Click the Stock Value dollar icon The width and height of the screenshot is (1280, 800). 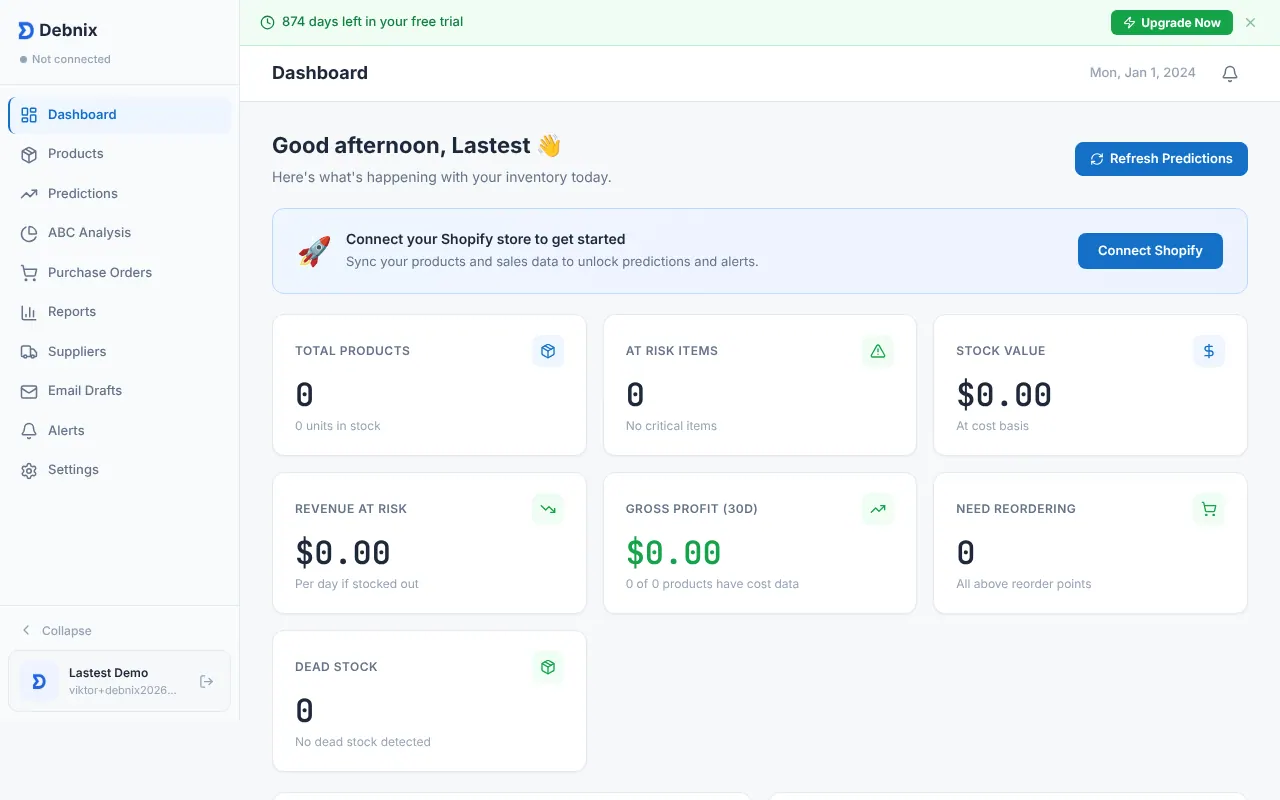(1209, 351)
